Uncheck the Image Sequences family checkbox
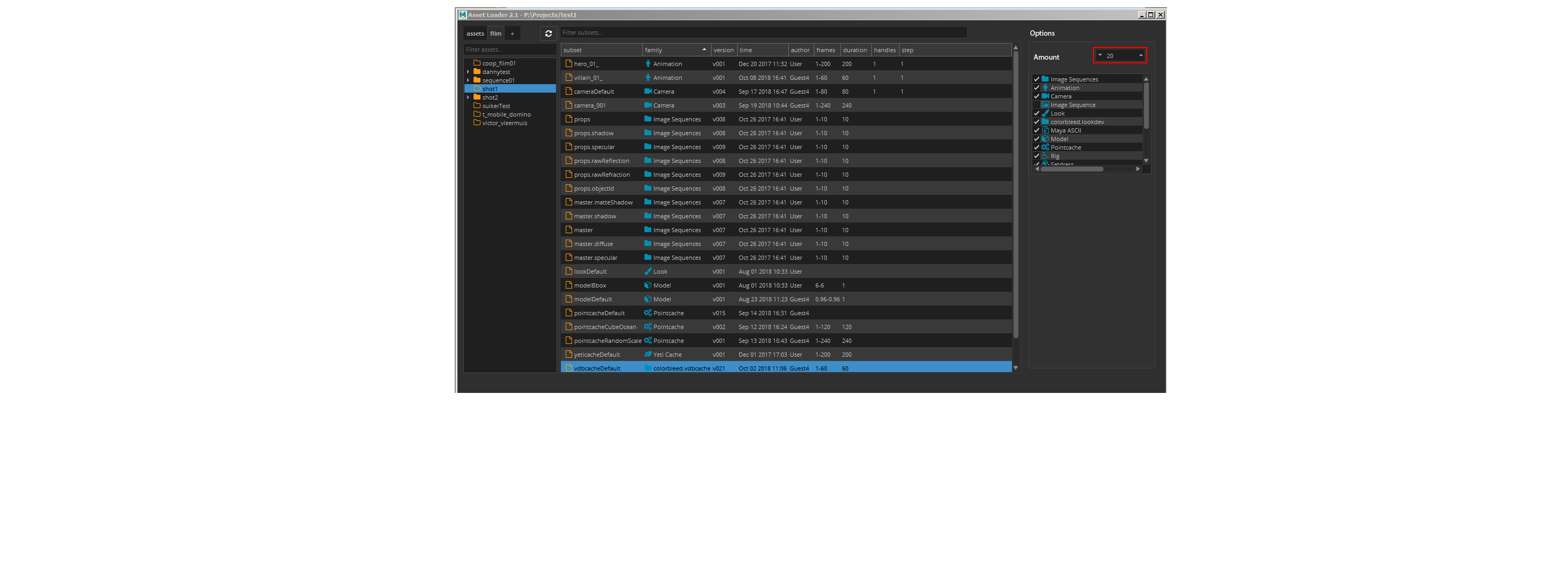Image resolution: width=1568 pixels, height=575 pixels. click(1036, 79)
